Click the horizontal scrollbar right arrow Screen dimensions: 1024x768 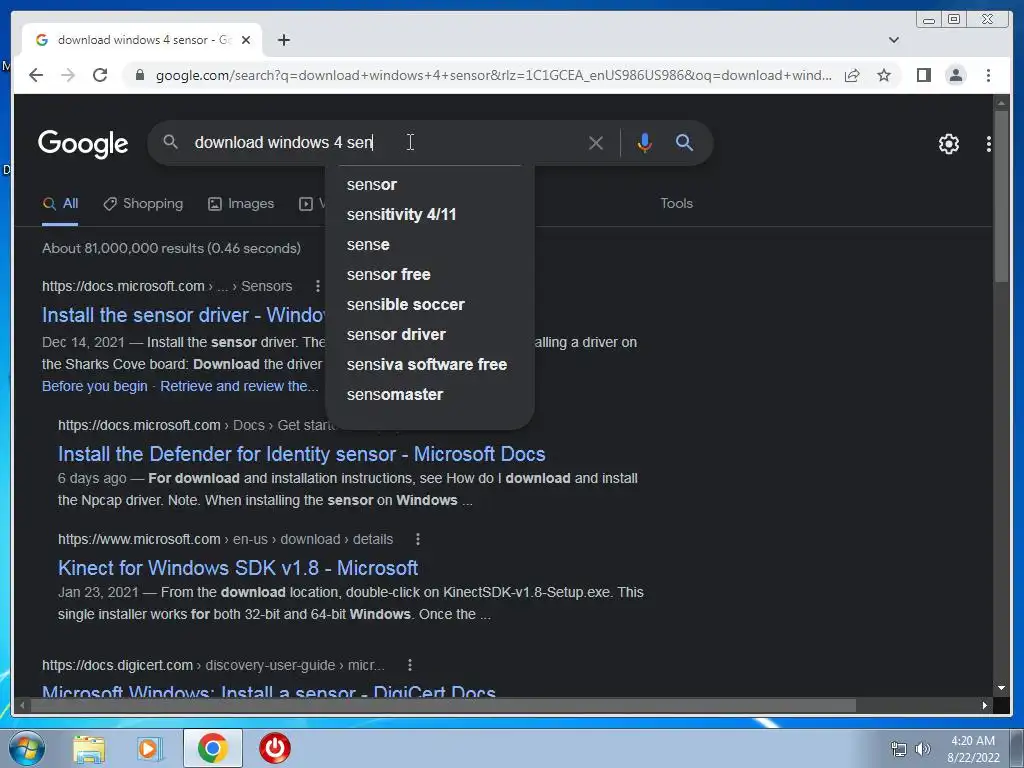pos(984,705)
